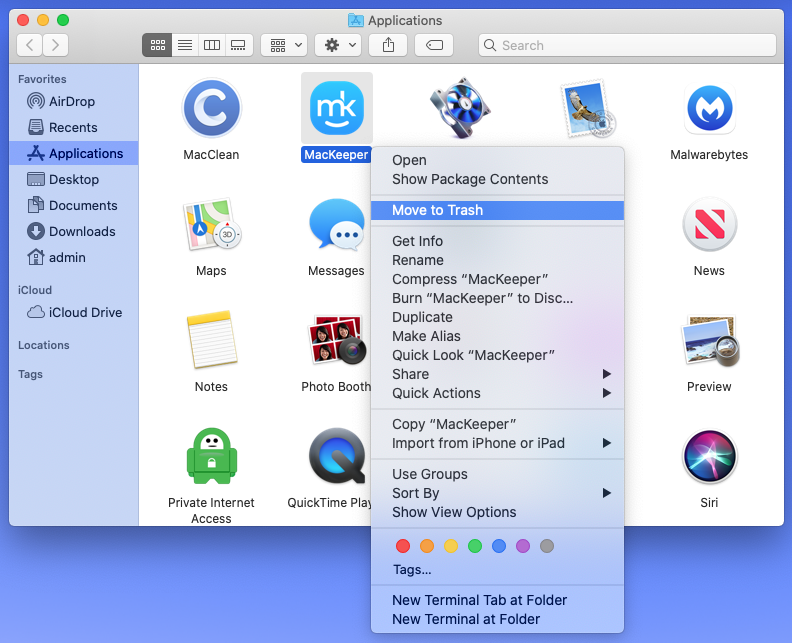The image size is (792, 643).
Task: Select the QuickTime Player icon
Action: click(x=337, y=456)
